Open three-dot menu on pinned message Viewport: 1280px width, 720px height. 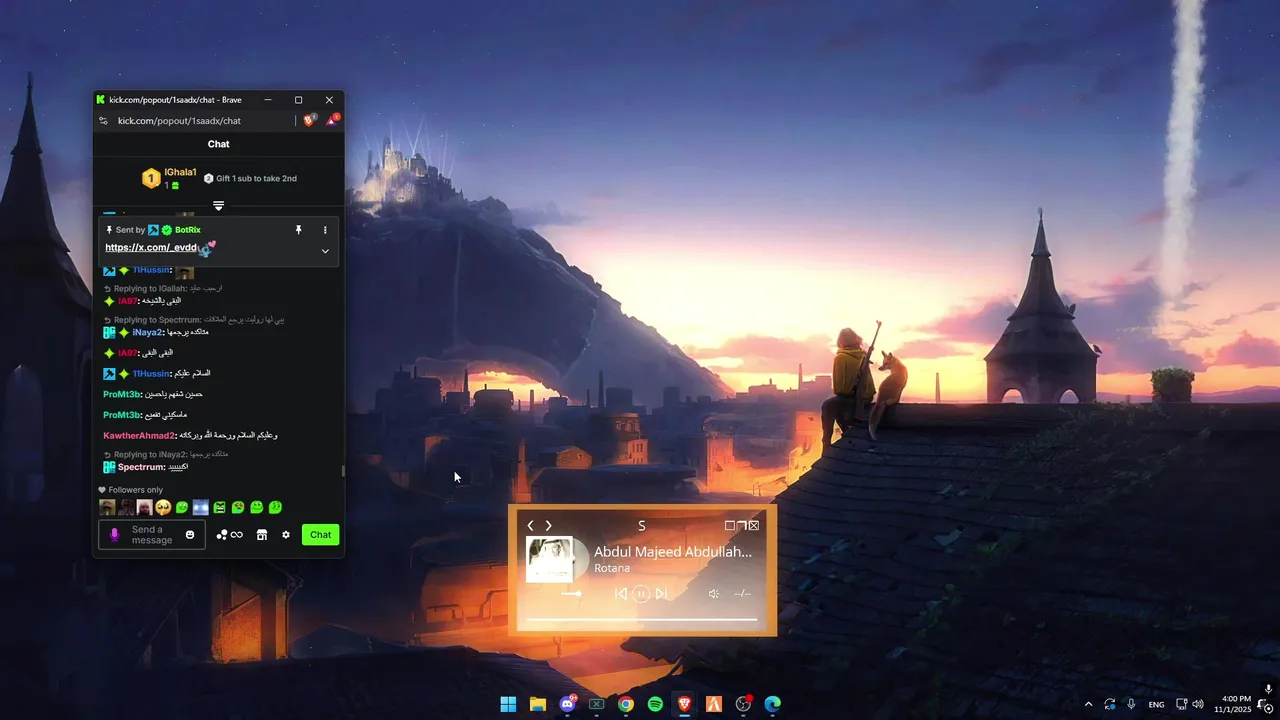tap(325, 230)
